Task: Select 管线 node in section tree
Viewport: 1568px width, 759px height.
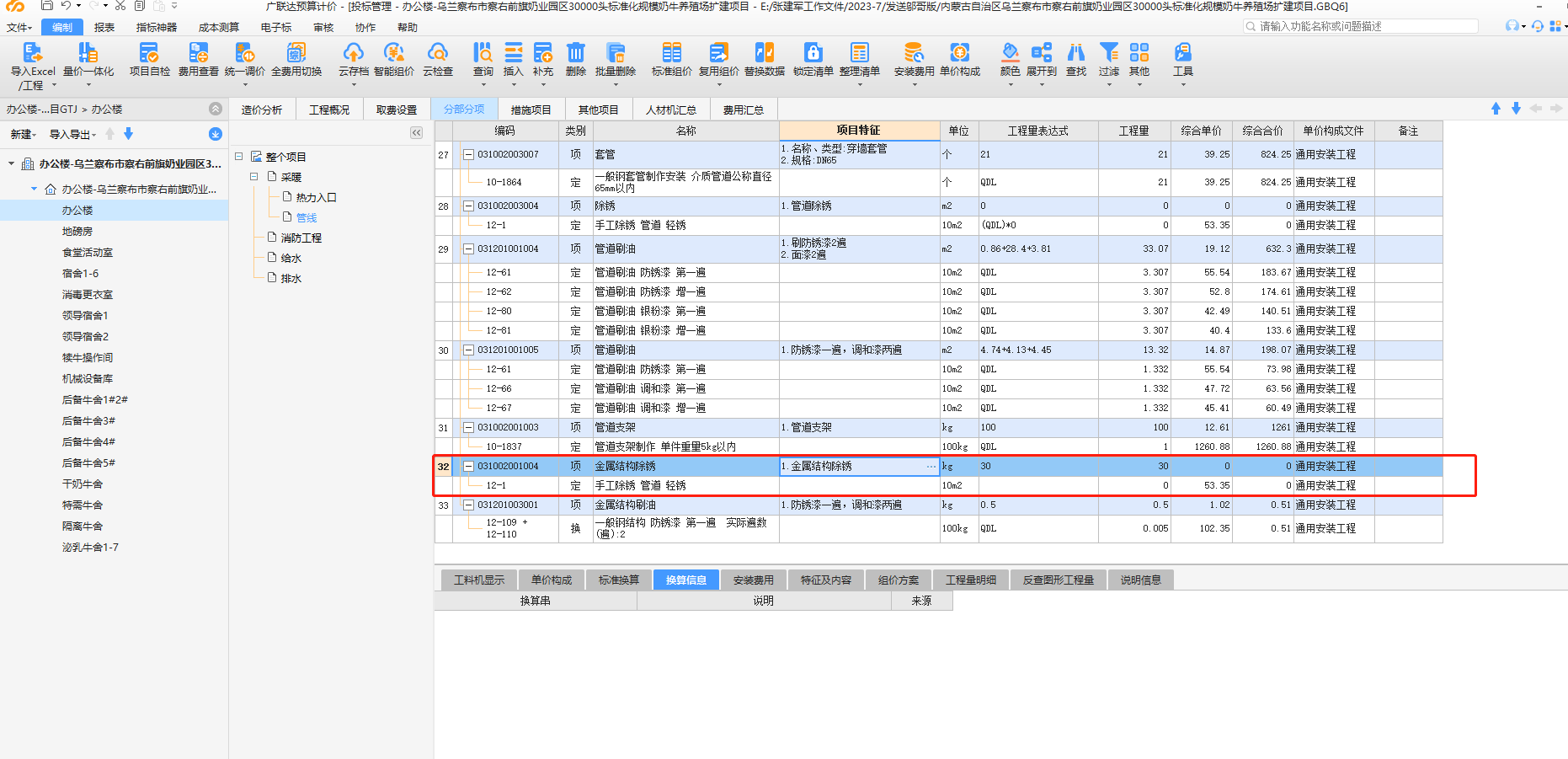Action: click(x=307, y=217)
